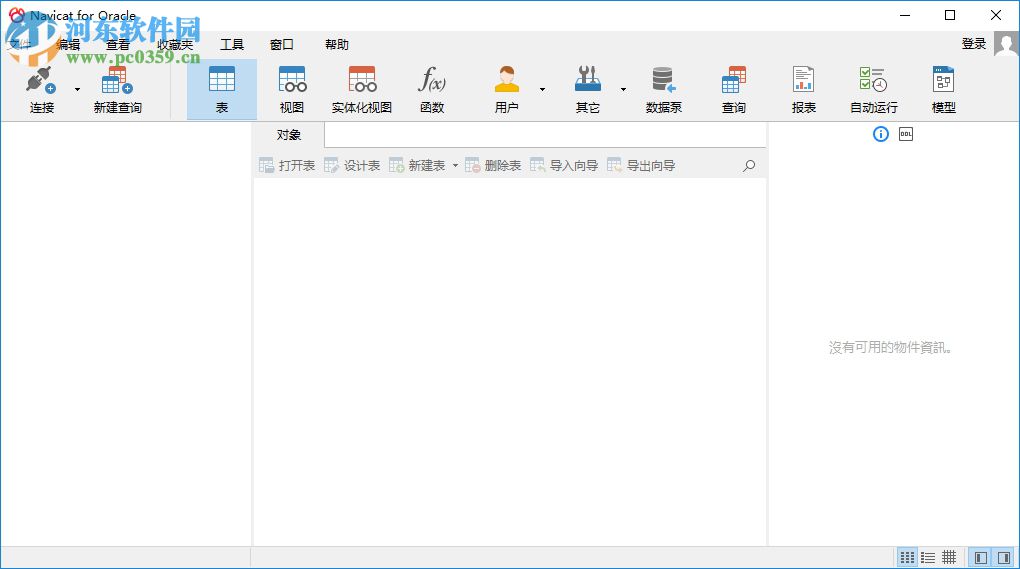Expand the New Table (新建表) dropdown arrow
Image resolution: width=1020 pixels, height=569 pixels.
pos(455,166)
